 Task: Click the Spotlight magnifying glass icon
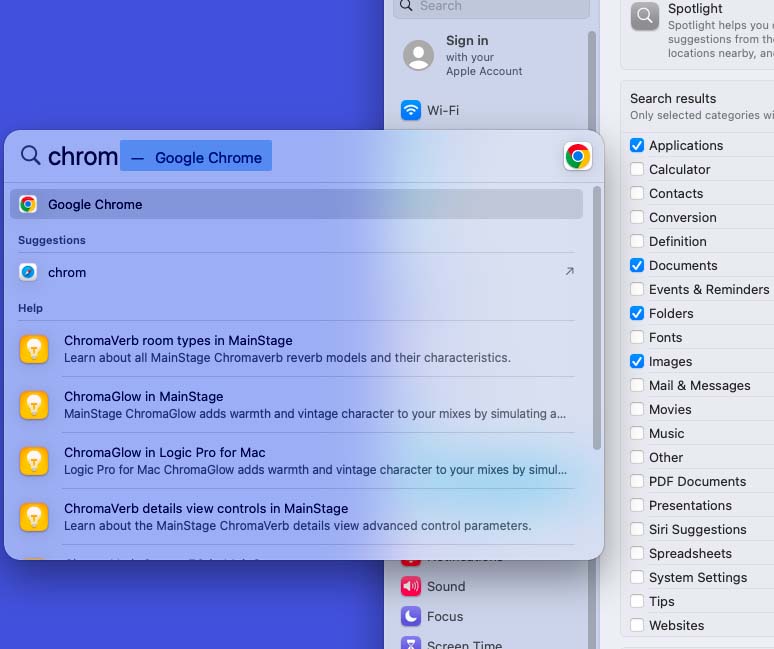tap(30, 155)
